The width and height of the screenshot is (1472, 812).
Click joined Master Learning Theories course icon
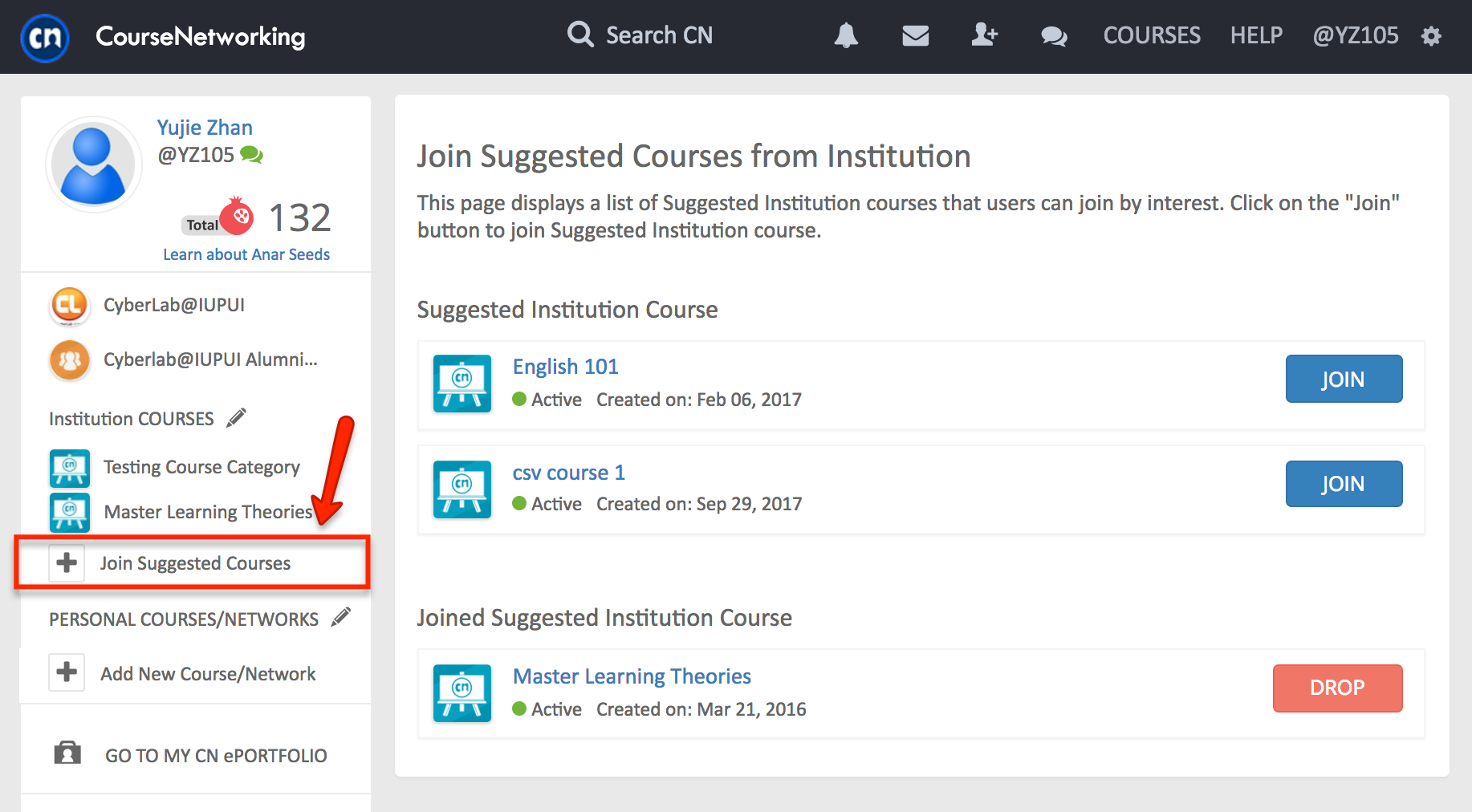(462, 693)
